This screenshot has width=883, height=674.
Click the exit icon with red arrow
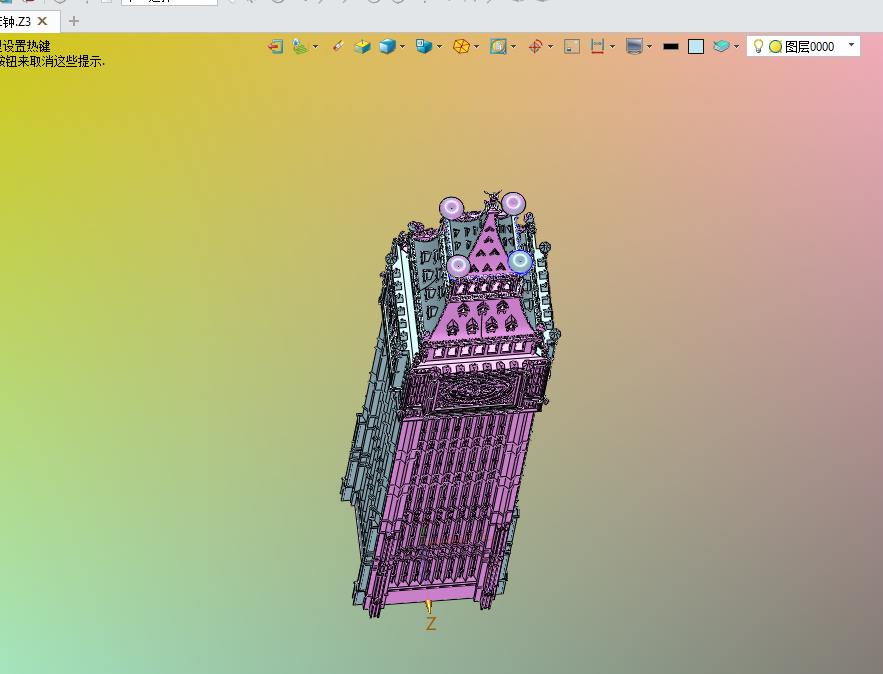tap(275, 46)
